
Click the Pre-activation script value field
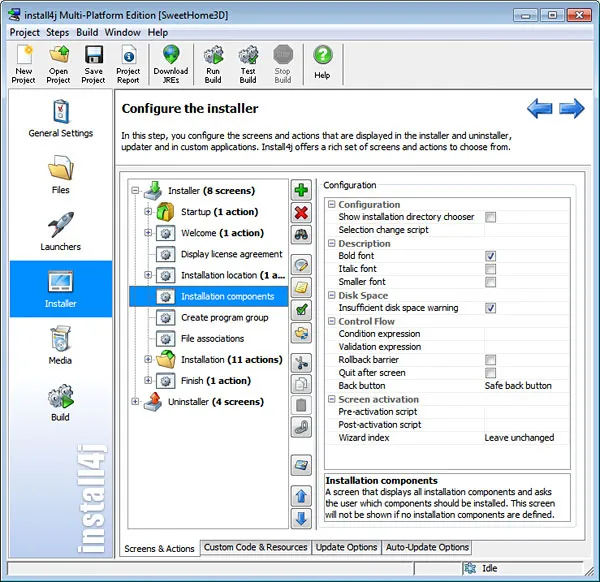pyautogui.click(x=527, y=412)
